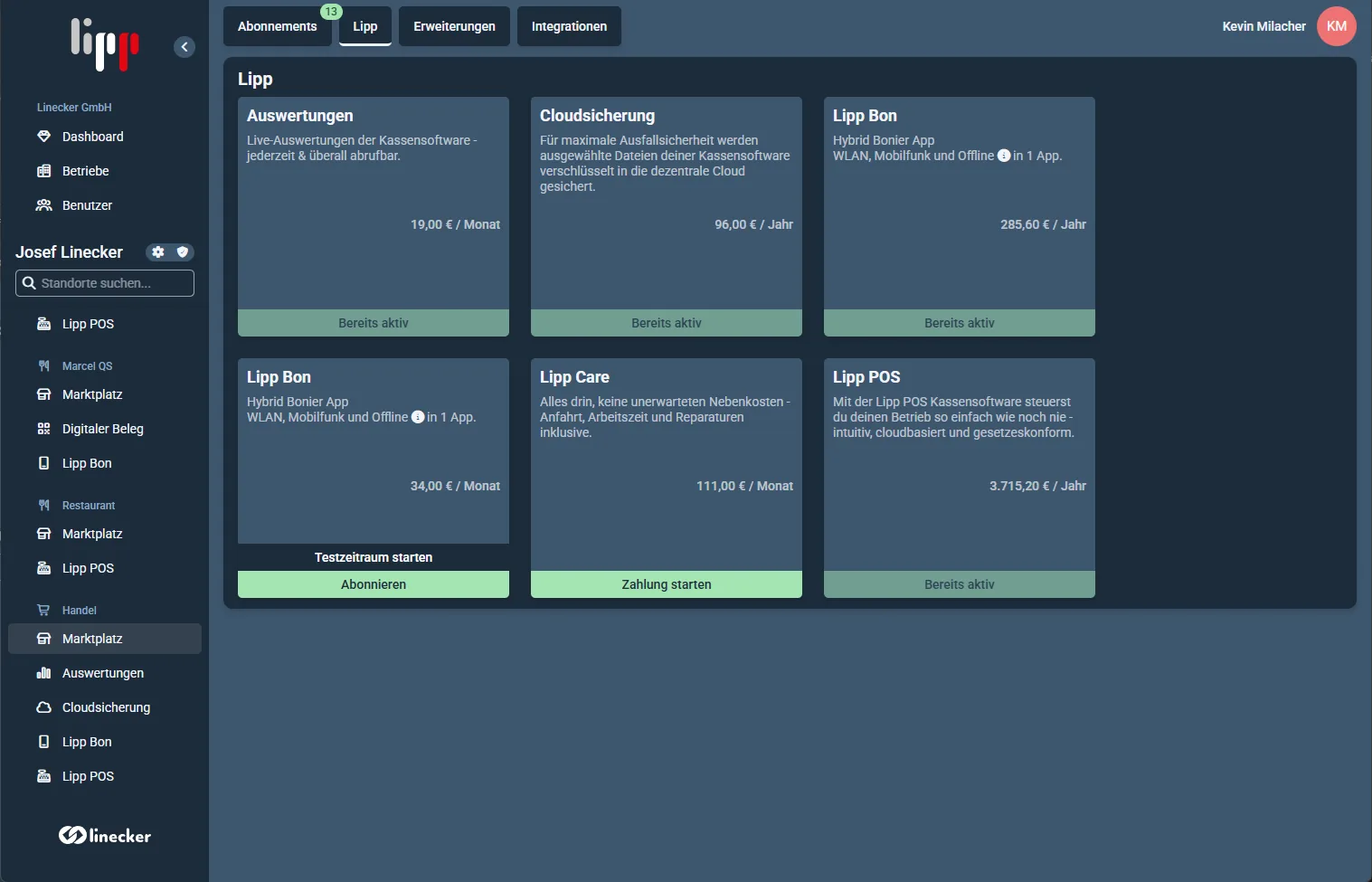
Task: Click Bereits aktiv on Lipp Bon 285,60 € card
Action: click(x=960, y=323)
